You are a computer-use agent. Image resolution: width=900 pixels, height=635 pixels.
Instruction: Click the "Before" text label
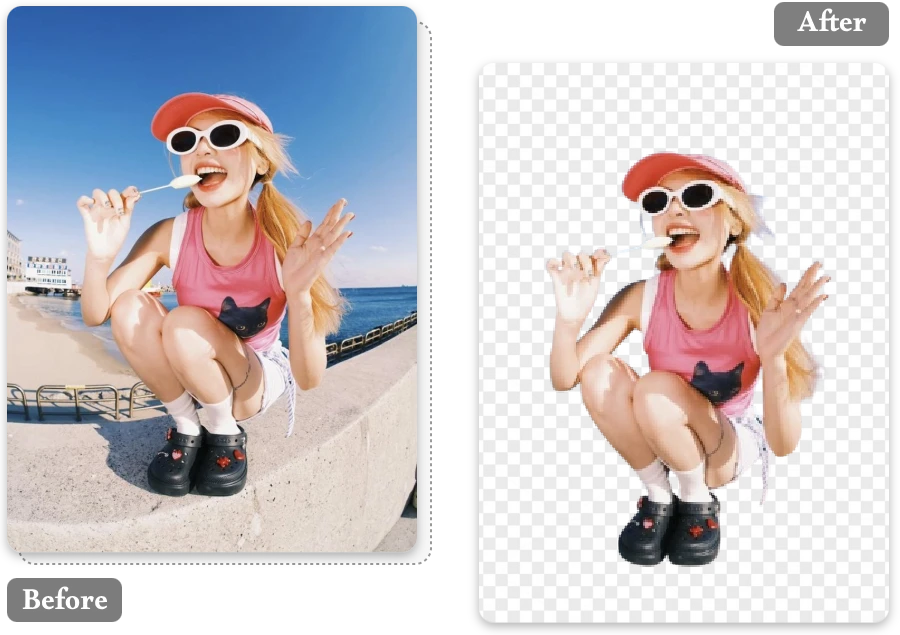pyautogui.click(x=65, y=599)
